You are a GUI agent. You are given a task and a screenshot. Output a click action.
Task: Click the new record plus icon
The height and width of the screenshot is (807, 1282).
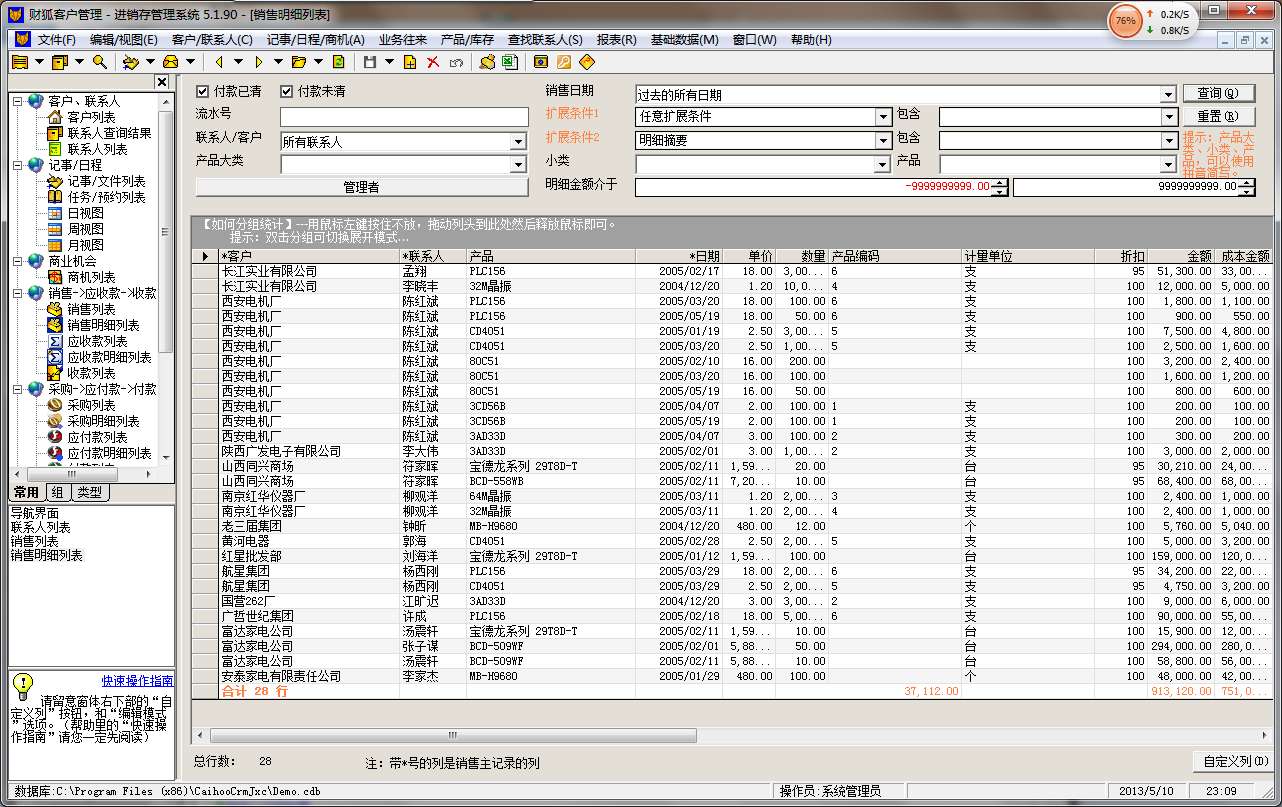tap(410, 62)
